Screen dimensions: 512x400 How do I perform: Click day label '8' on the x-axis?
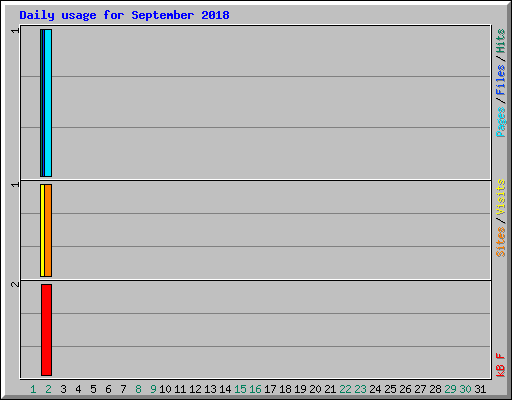point(138,389)
